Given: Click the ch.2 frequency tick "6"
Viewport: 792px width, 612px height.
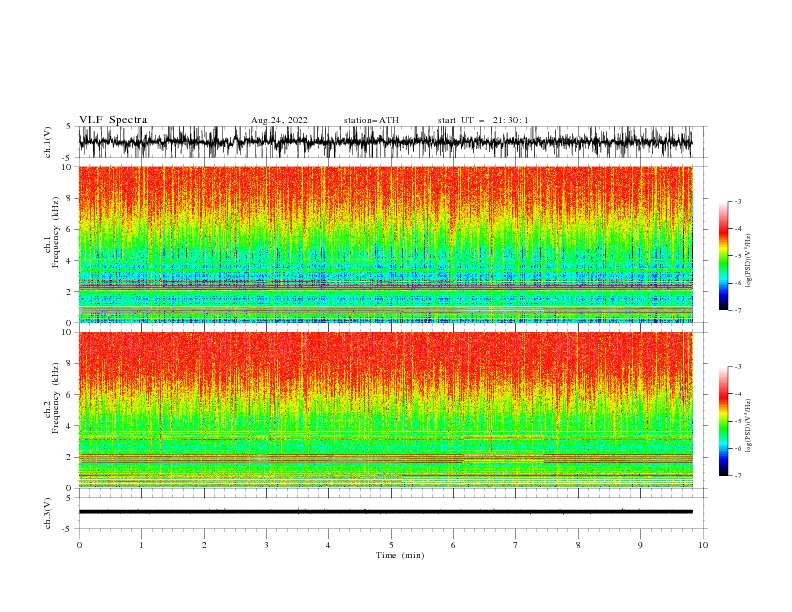Looking at the screenshot, I should pyautogui.click(x=69, y=395).
